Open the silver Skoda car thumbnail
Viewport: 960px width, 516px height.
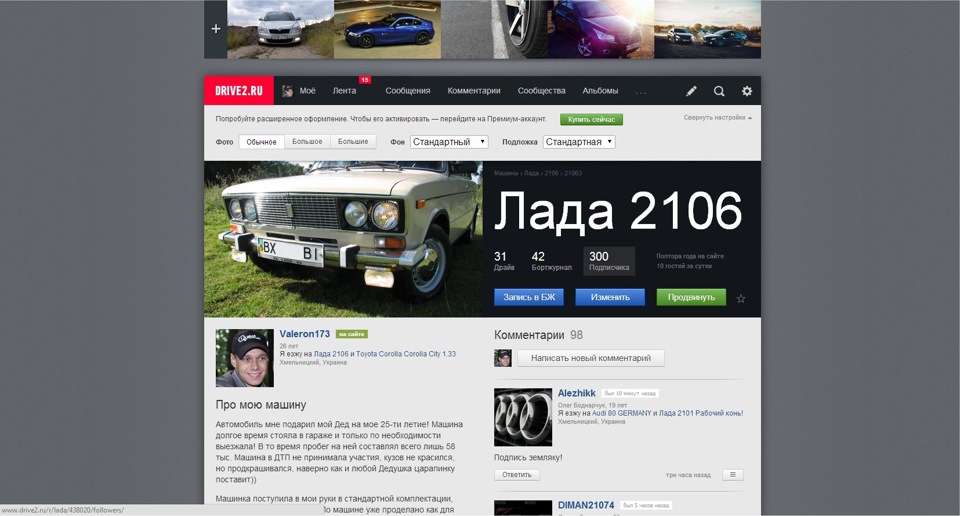[x=280, y=29]
